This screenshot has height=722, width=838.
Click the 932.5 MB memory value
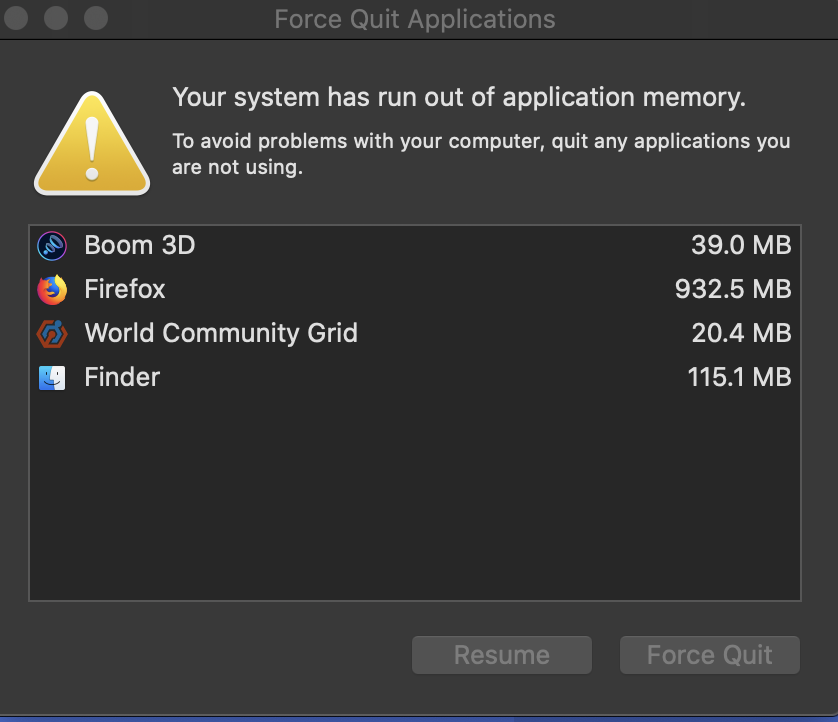click(x=733, y=290)
